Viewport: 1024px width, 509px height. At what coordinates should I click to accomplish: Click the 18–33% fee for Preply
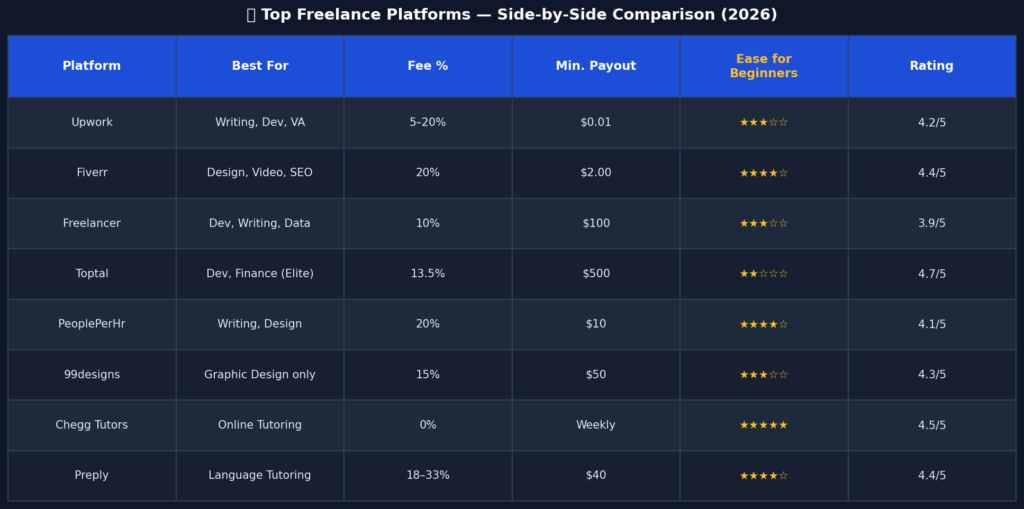point(428,476)
